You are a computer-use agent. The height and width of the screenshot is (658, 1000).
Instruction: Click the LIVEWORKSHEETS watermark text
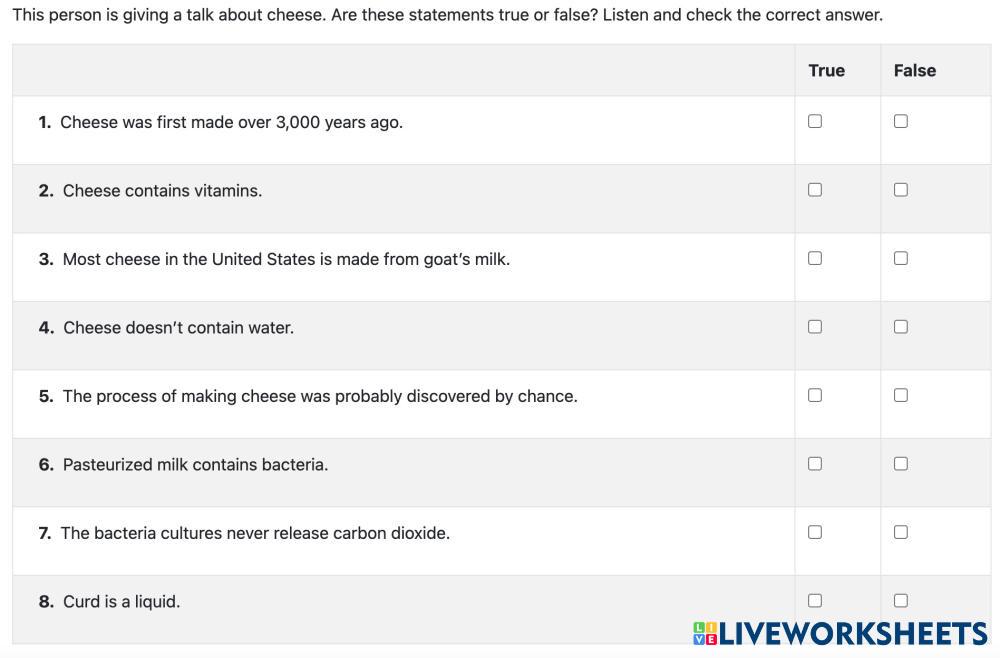[x=853, y=634]
